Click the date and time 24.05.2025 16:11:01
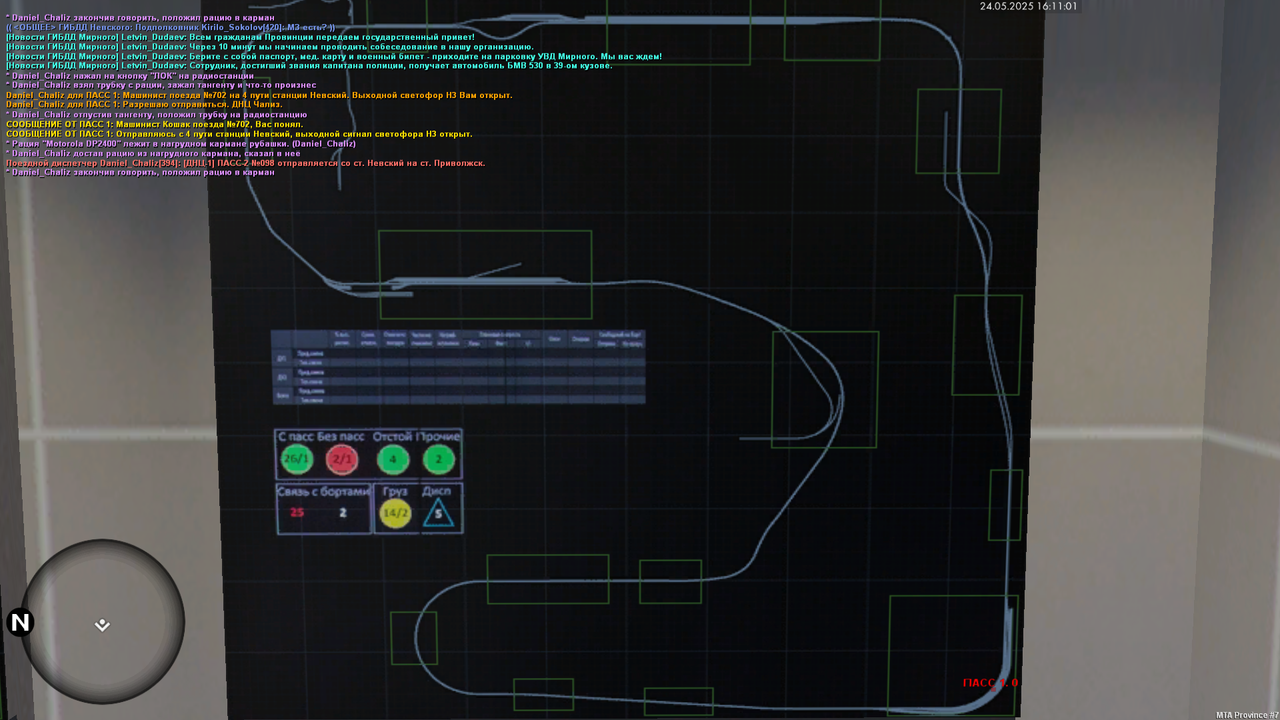This screenshot has height=720, width=1280. tap(1028, 6)
